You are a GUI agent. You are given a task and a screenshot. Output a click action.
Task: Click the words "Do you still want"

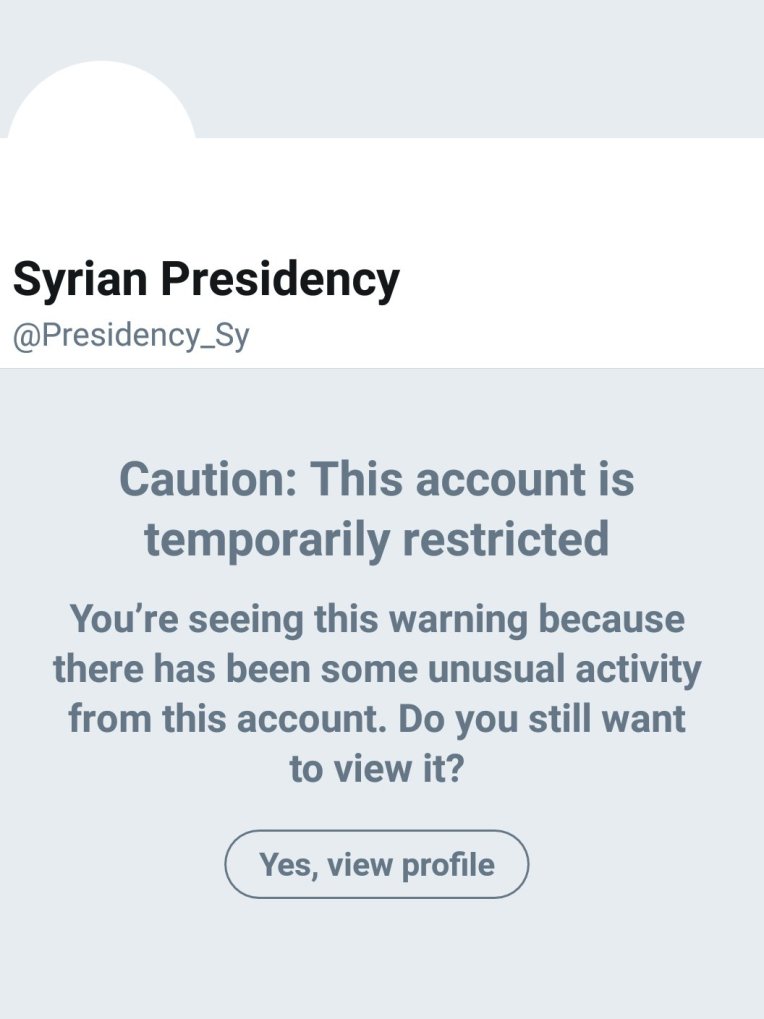[541, 719]
